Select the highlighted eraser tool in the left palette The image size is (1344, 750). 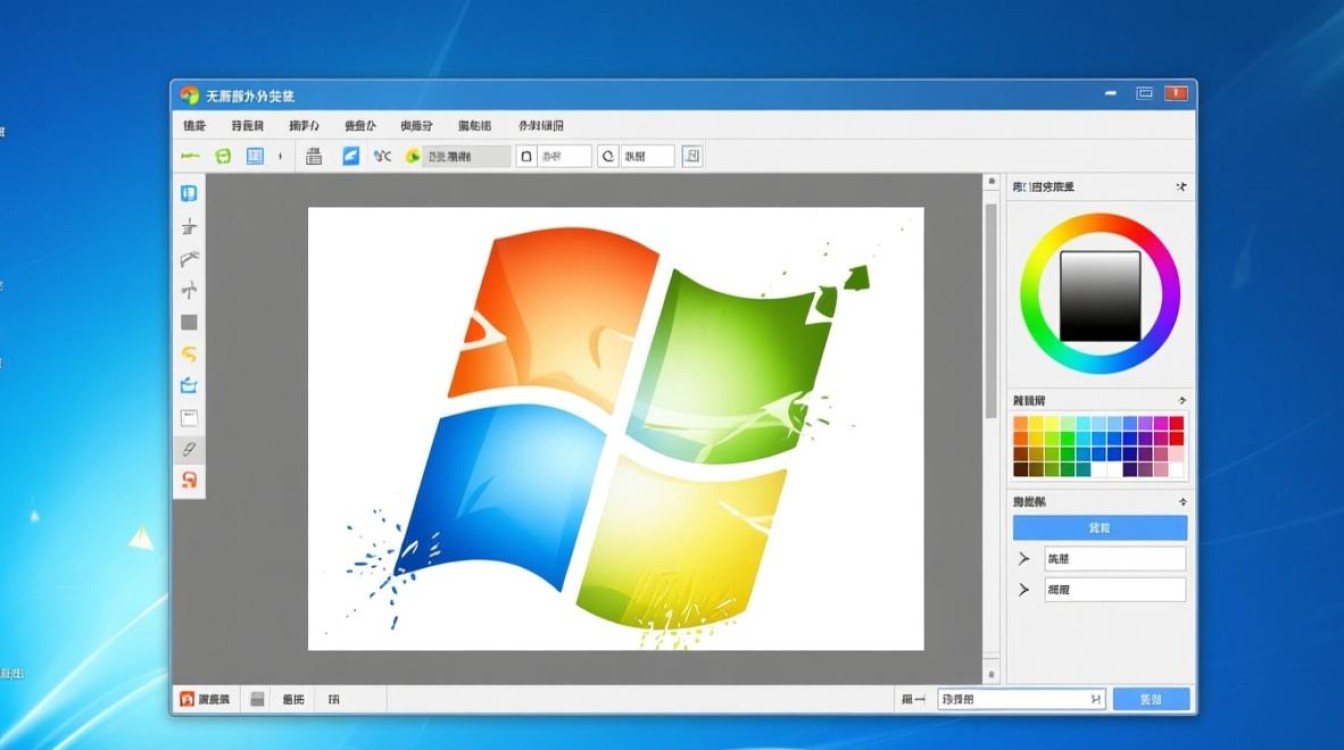pos(189,450)
